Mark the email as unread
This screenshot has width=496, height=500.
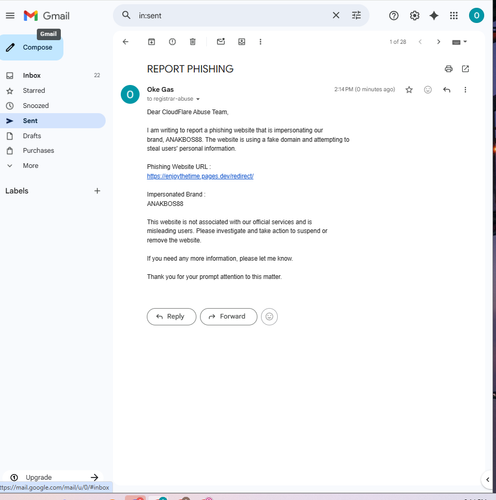(221, 42)
